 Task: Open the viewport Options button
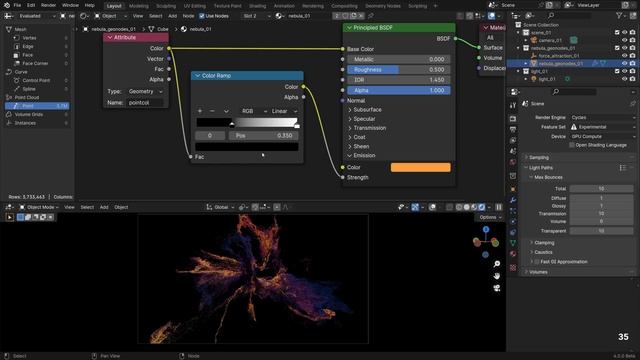point(490,217)
